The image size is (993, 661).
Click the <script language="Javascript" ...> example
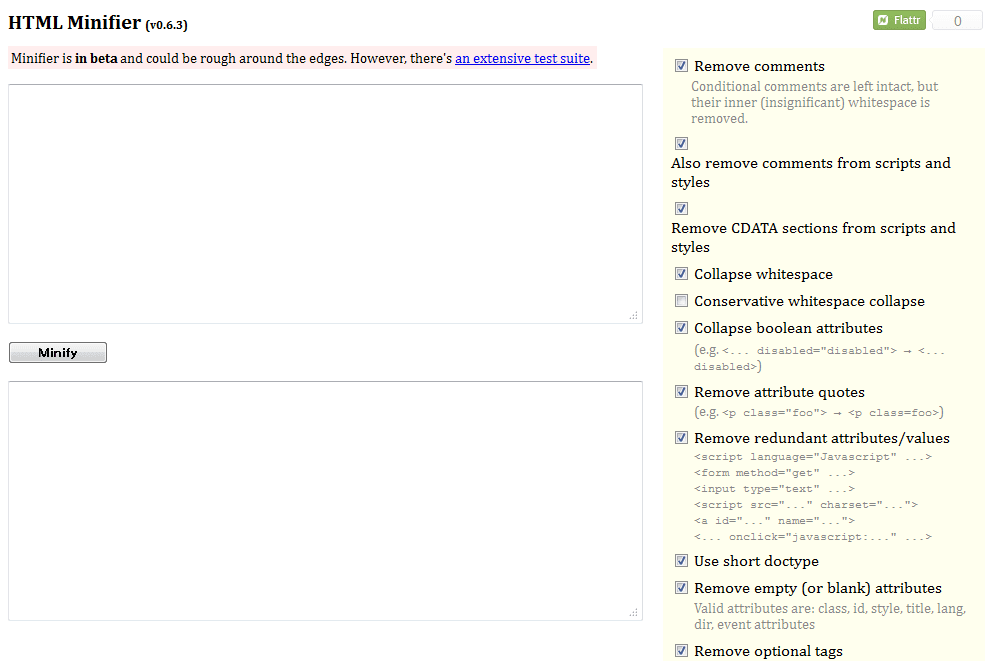(x=813, y=456)
